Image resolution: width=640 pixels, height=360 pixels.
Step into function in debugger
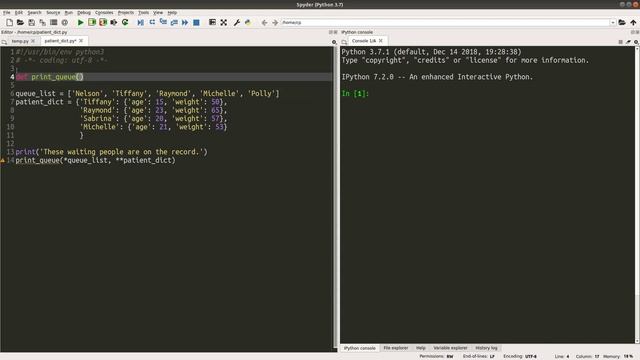[163, 22]
